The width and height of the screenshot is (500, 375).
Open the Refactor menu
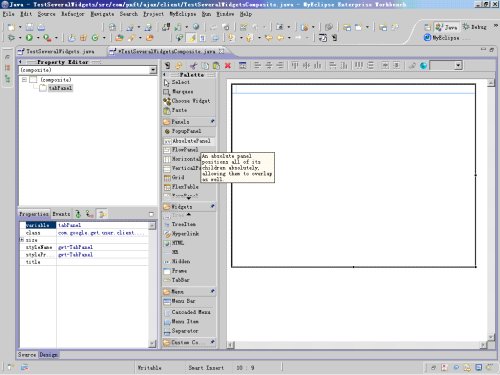pyautogui.click(x=72, y=14)
